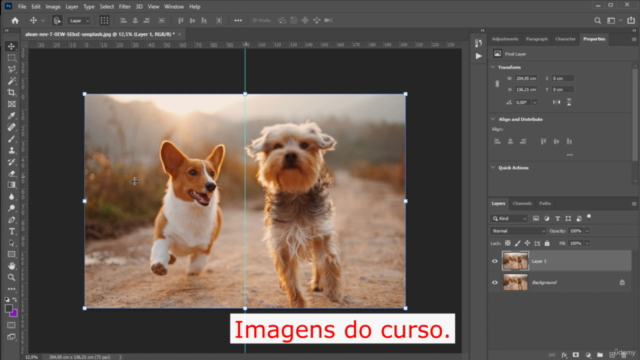Toggle link width and height chain
This screenshot has height=360, width=640.
click(497, 84)
